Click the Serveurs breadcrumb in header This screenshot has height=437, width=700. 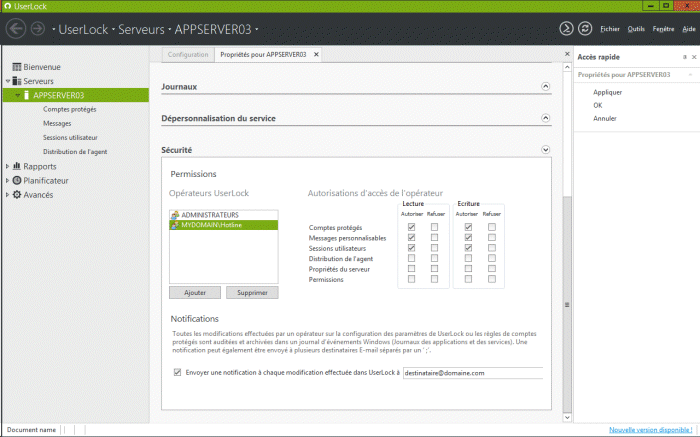(x=141, y=29)
